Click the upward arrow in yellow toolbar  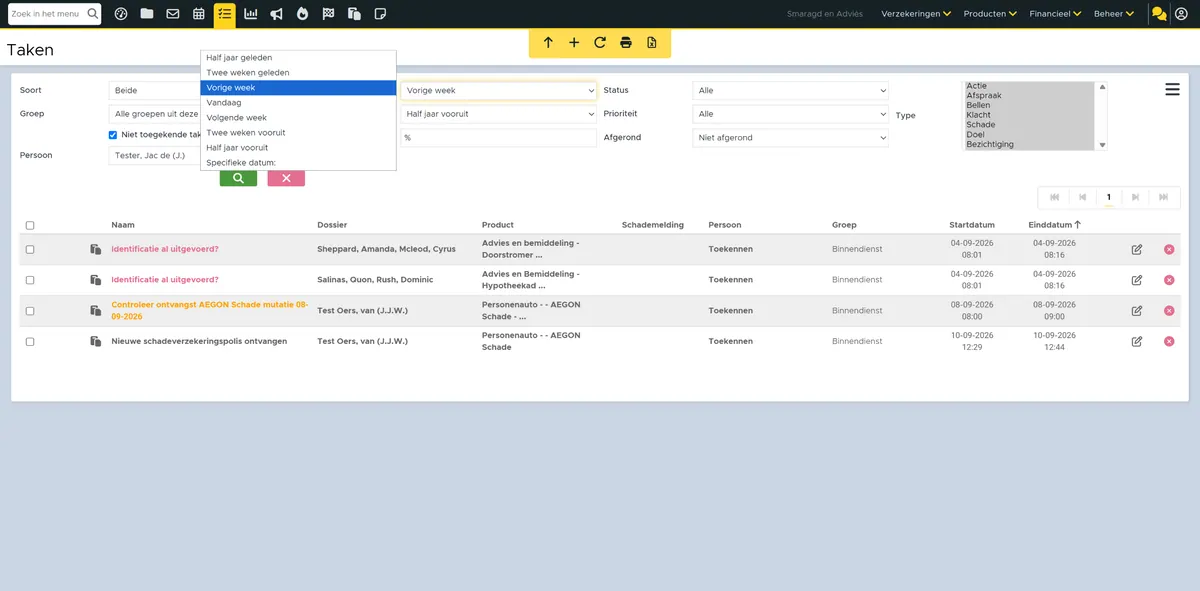[x=548, y=43]
